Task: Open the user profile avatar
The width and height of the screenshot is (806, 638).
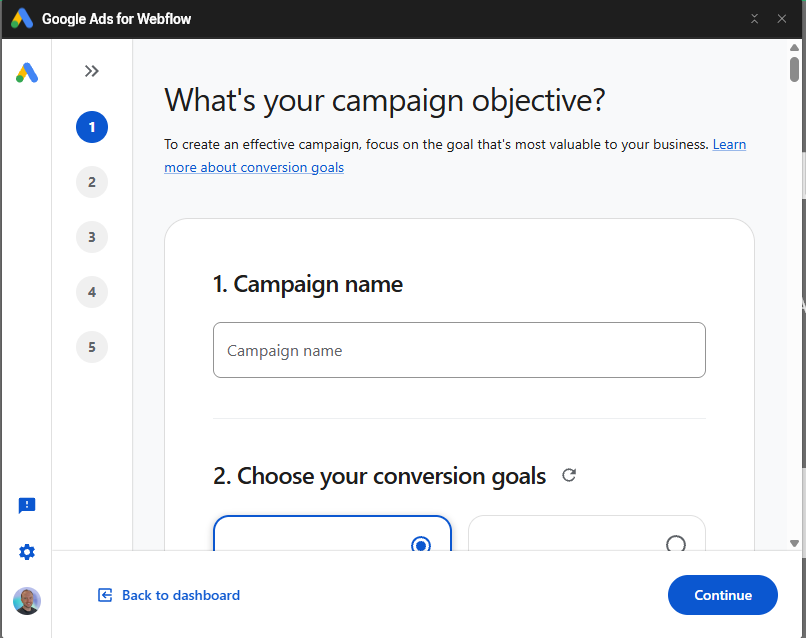Action: click(27, 601)
